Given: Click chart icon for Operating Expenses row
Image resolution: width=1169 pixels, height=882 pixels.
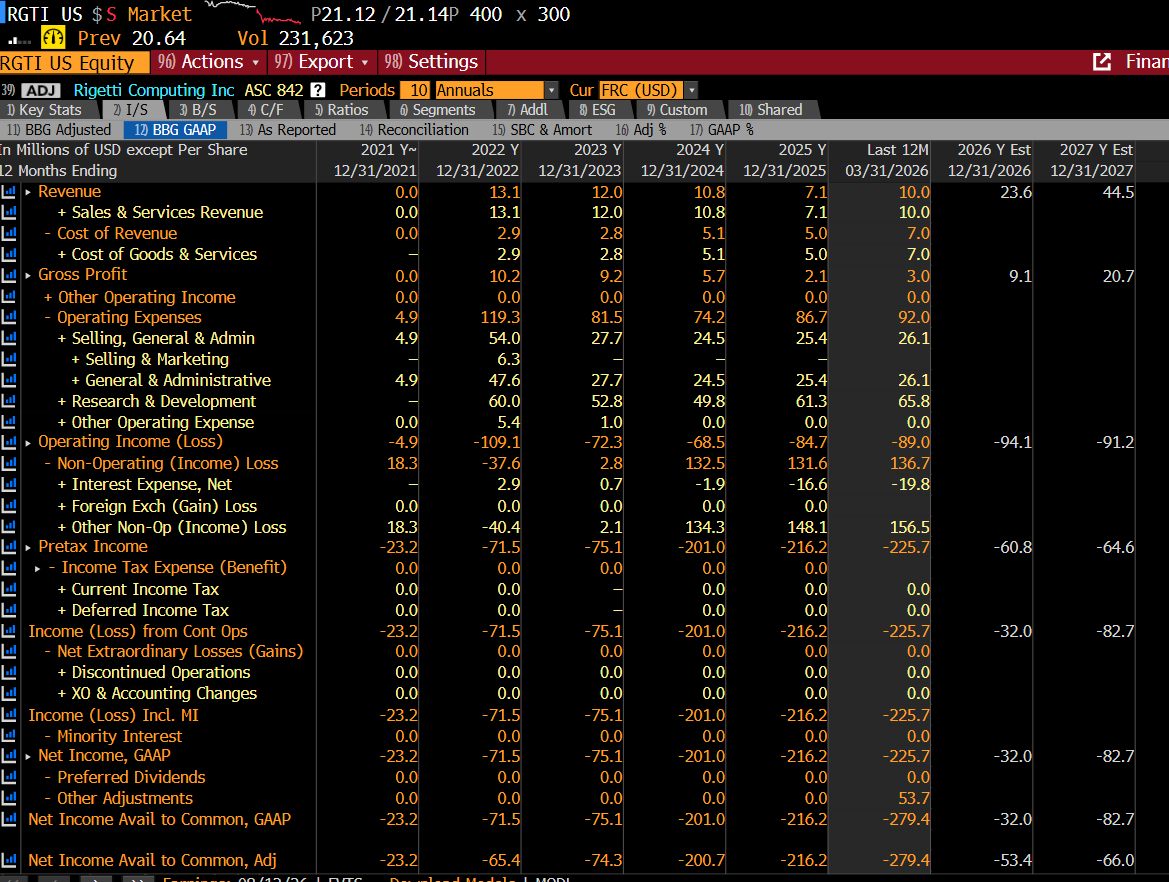Looking at the screenshot, I should 9,318.
